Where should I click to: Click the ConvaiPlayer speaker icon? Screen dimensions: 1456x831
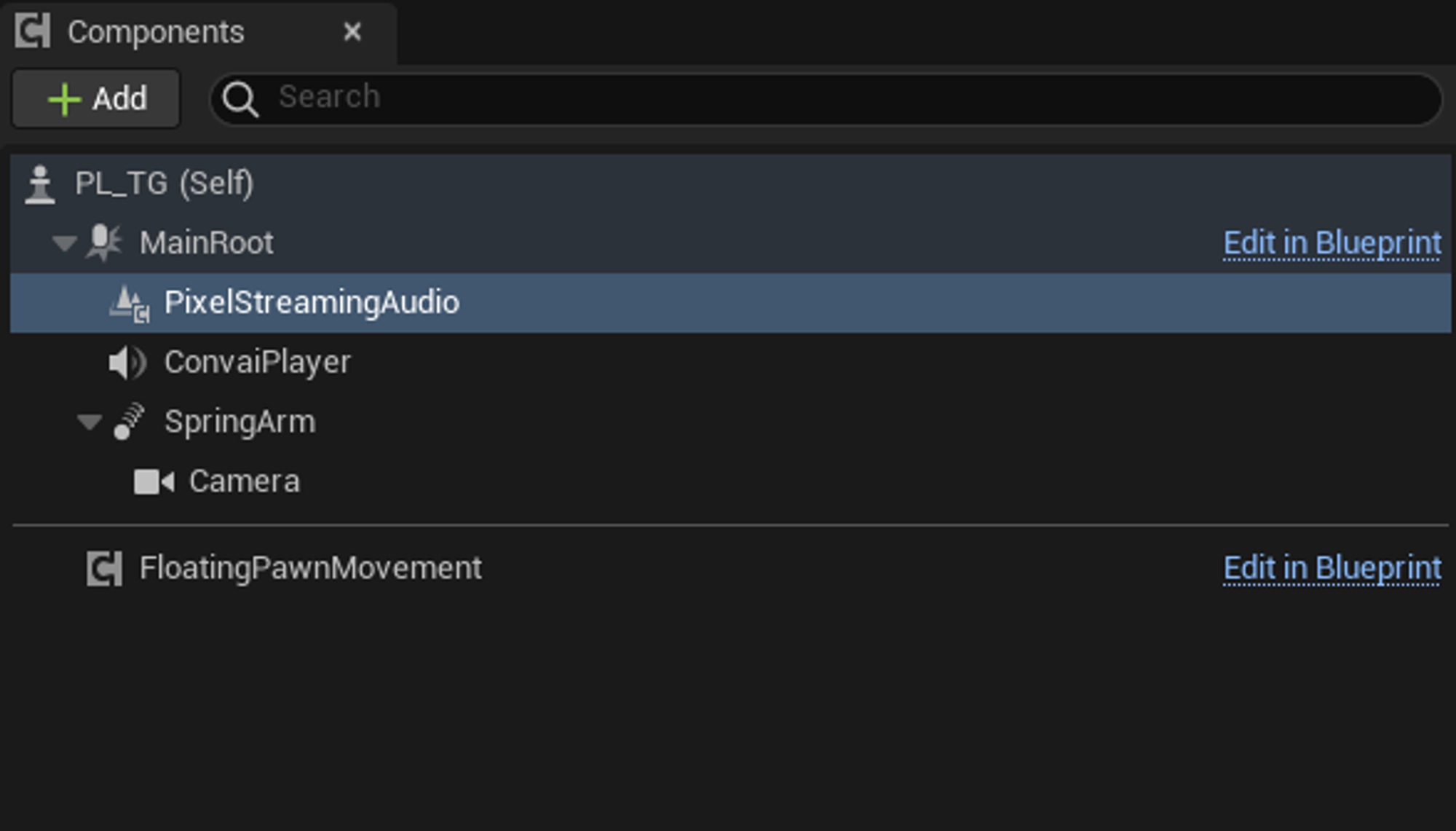pos(127,363)
